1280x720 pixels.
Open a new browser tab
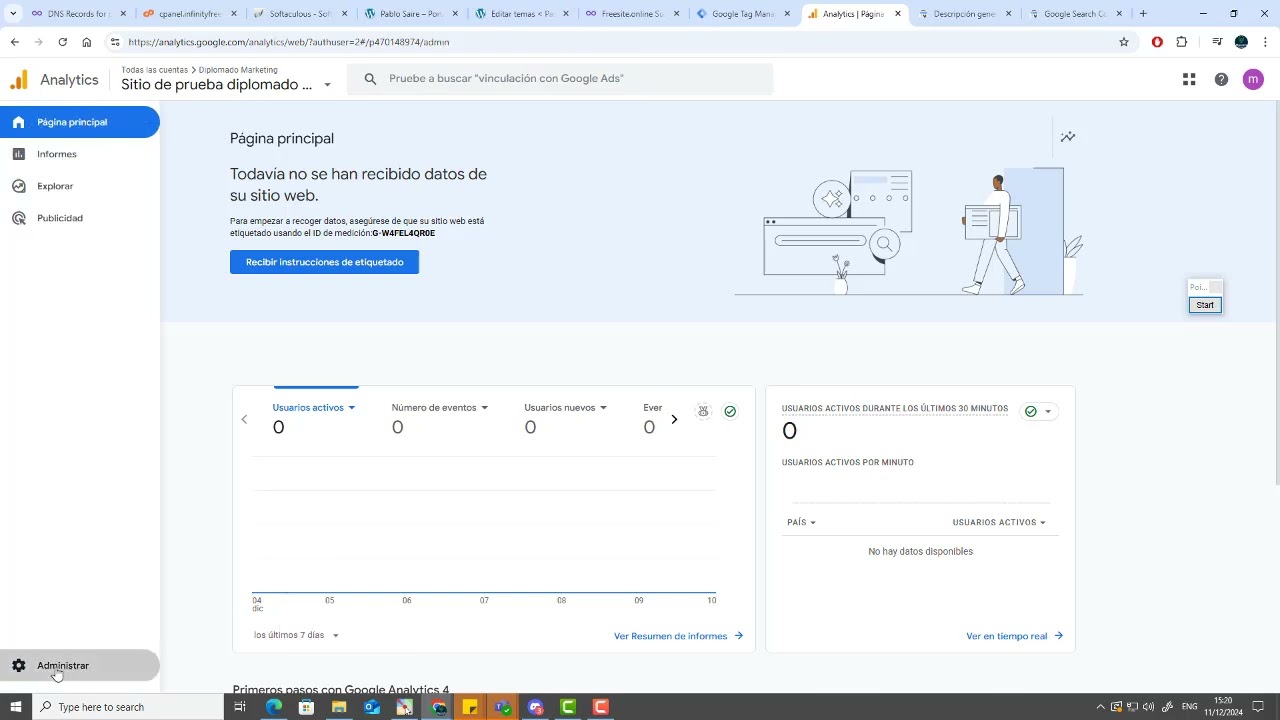[x=1143, y=14]
